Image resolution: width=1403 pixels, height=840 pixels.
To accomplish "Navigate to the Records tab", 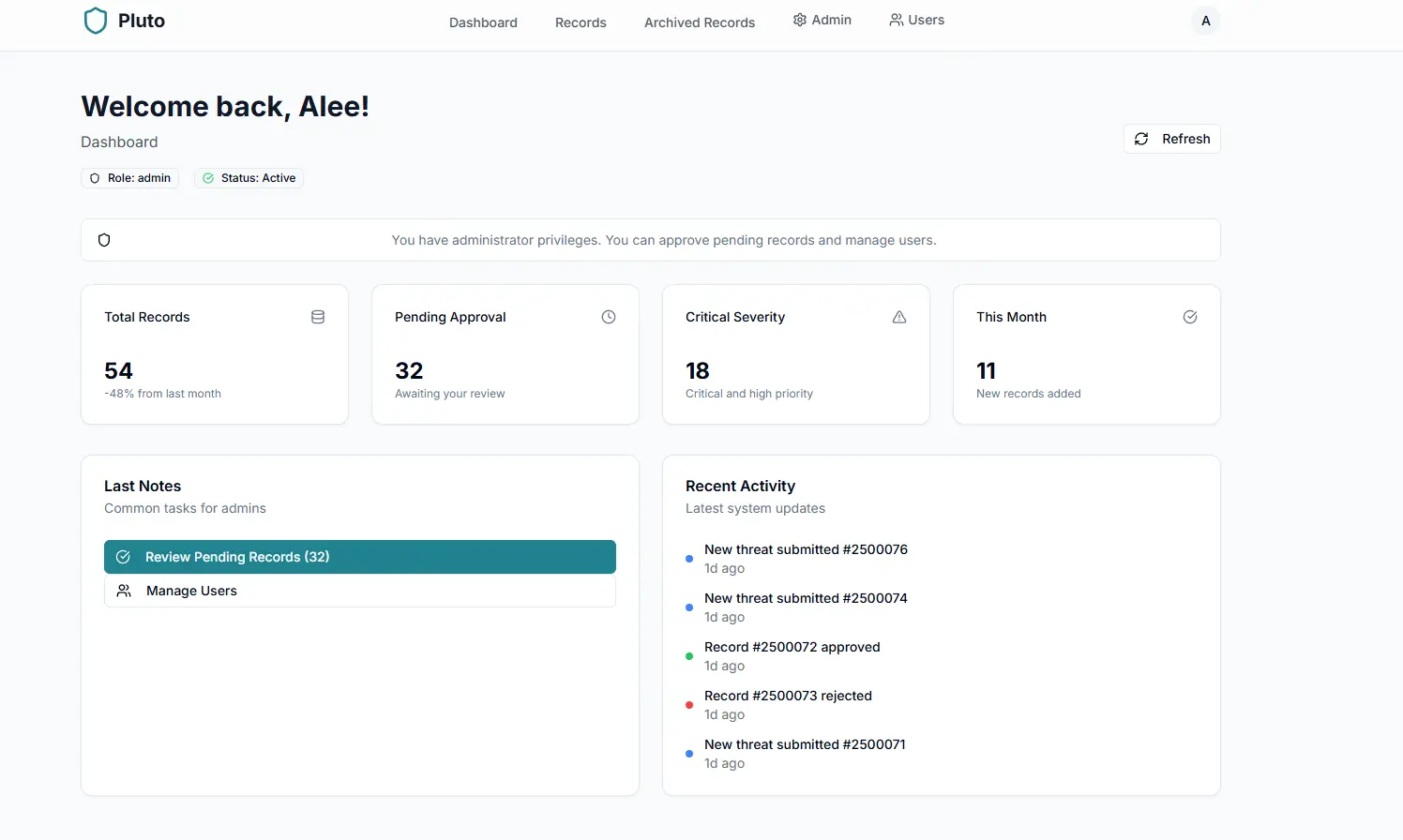I will point(581,22).
